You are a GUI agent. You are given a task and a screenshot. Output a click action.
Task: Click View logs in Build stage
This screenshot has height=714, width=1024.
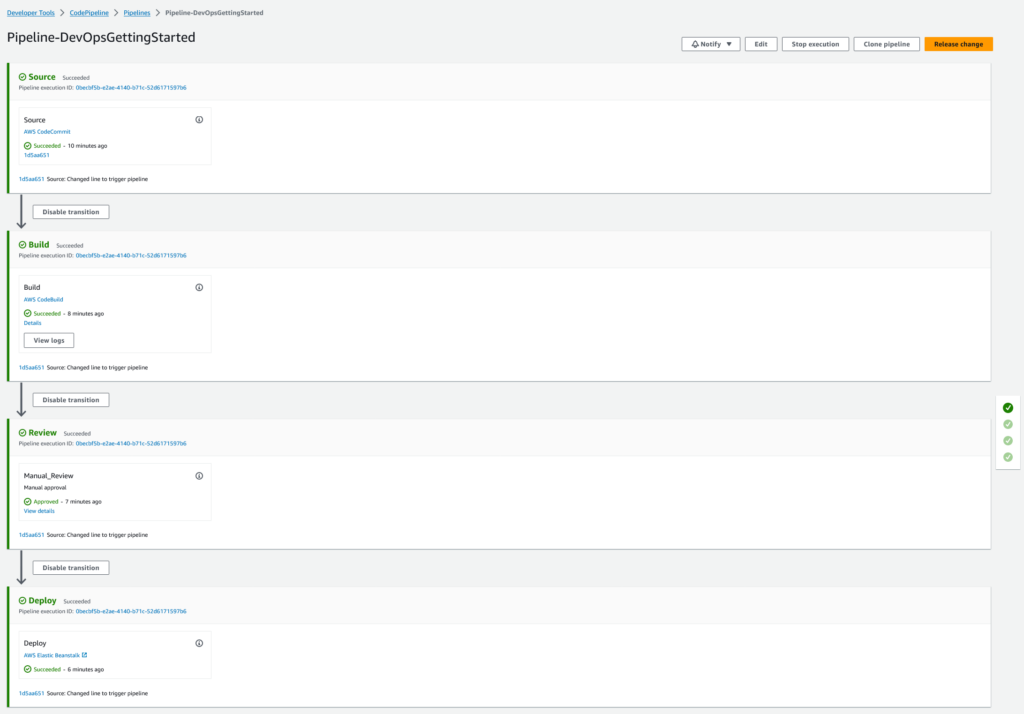tap(49, 340)
